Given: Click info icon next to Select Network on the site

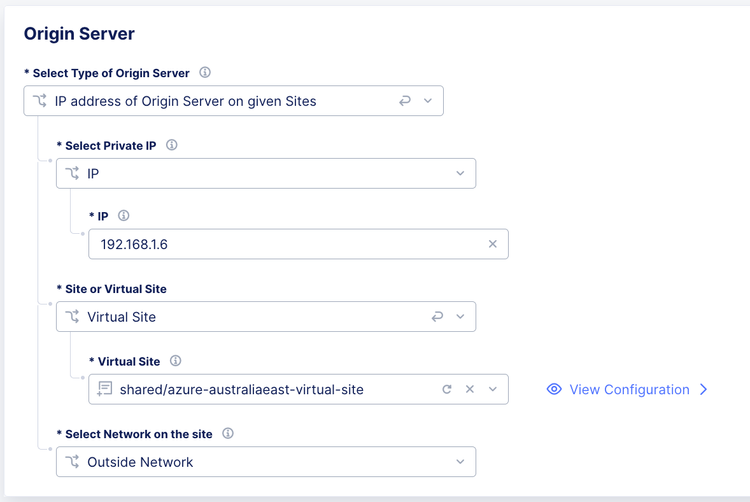Looking at the screenshot, I should coord(228,434).
